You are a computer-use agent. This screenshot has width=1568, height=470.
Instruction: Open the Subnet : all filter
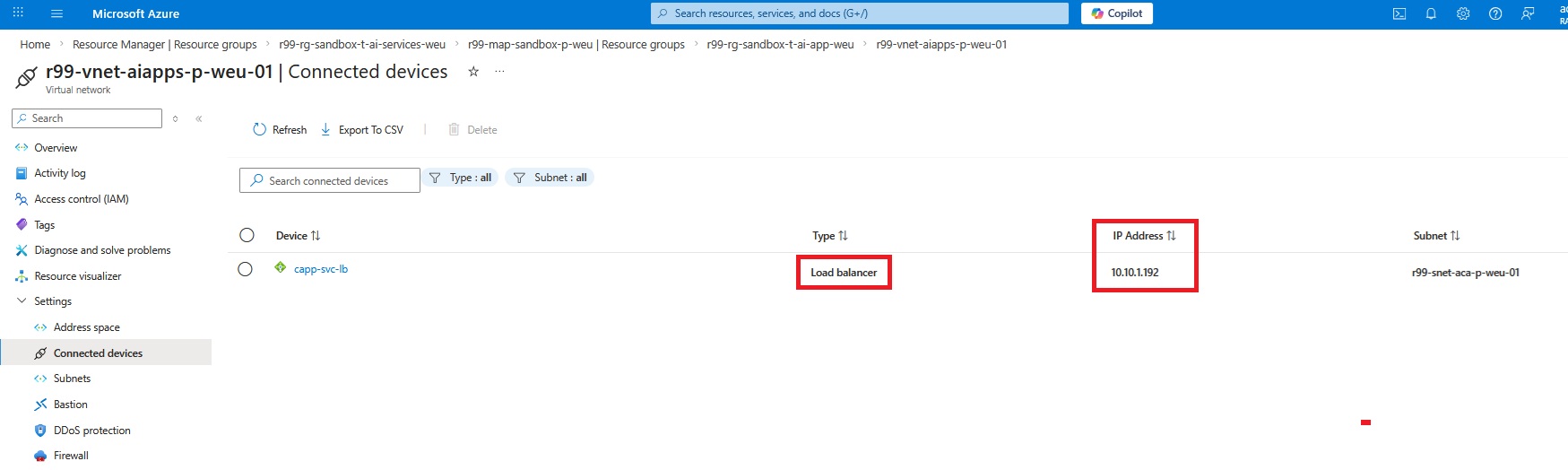tap(550, 178)
